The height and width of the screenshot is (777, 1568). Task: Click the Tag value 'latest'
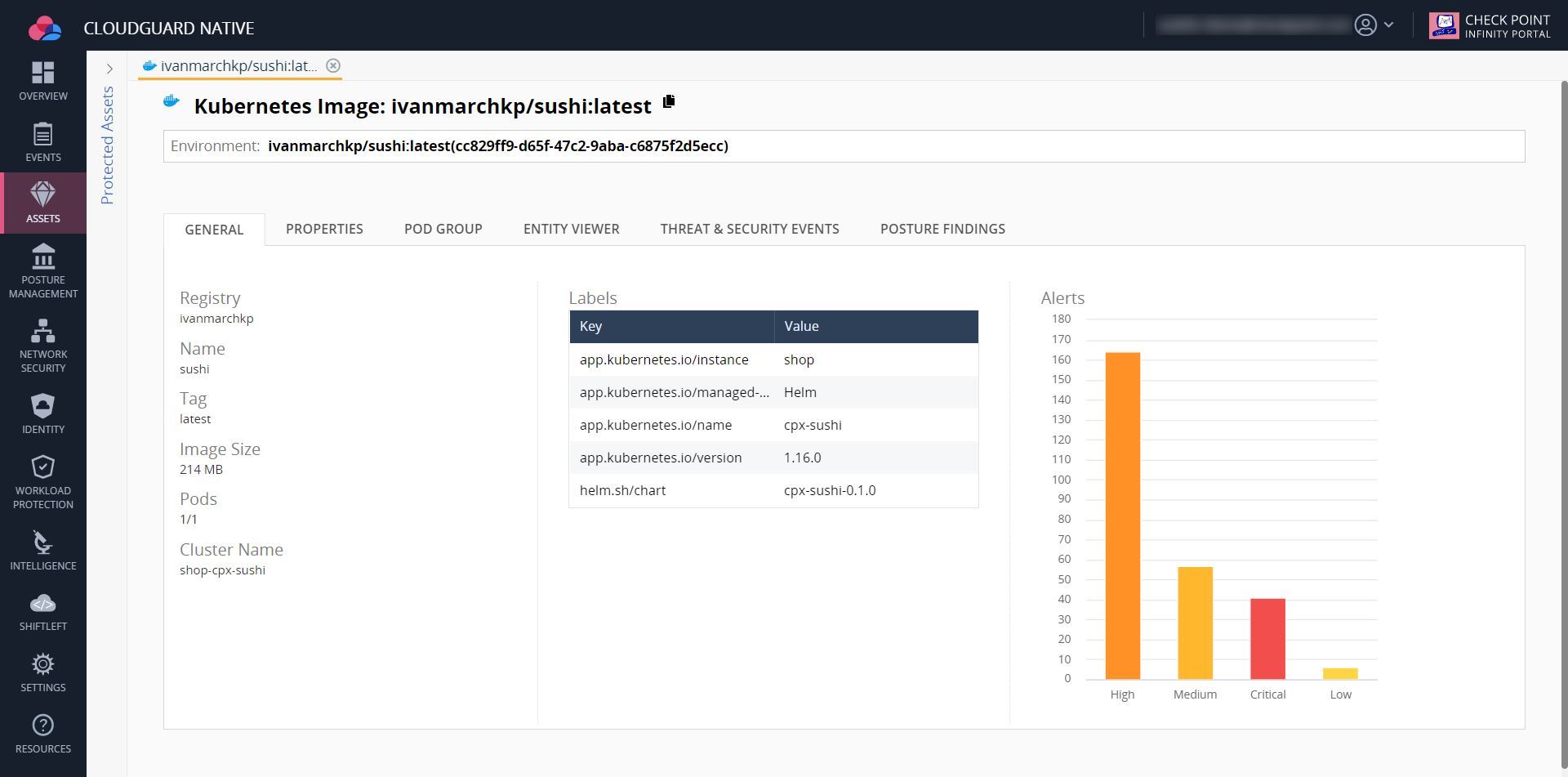click(x=195, y=419)
